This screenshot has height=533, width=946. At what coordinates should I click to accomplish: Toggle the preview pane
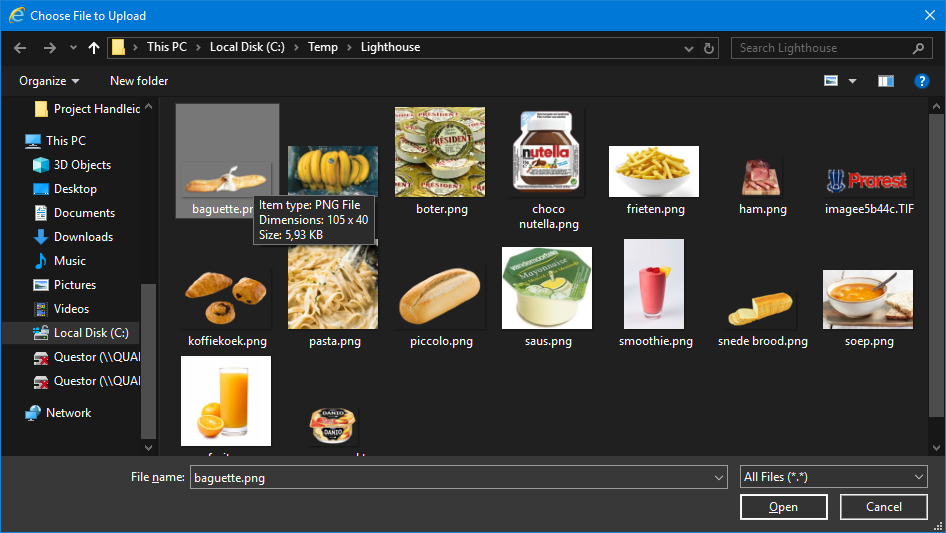tap(886, 81)
